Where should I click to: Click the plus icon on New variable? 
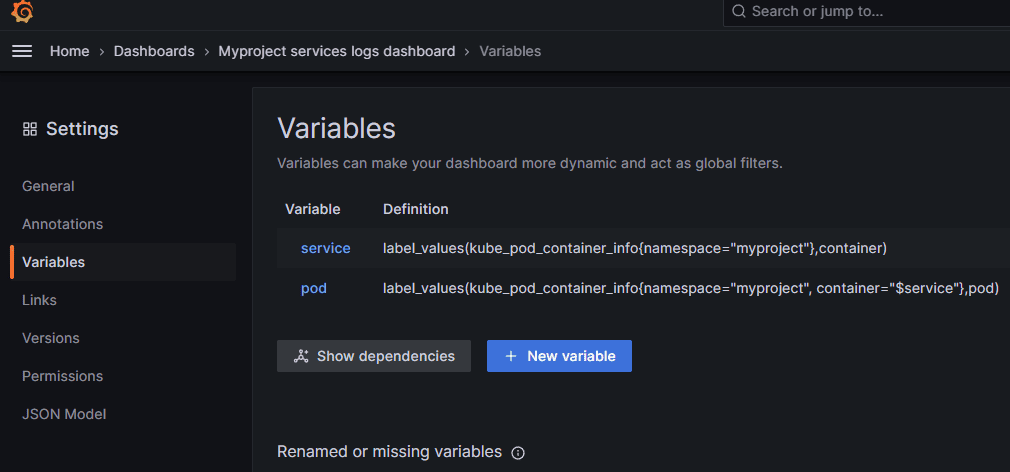pyautogui.click(x=511, y=356)
